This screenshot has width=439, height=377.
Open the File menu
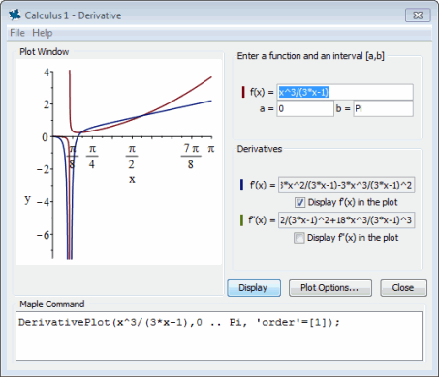17,33
